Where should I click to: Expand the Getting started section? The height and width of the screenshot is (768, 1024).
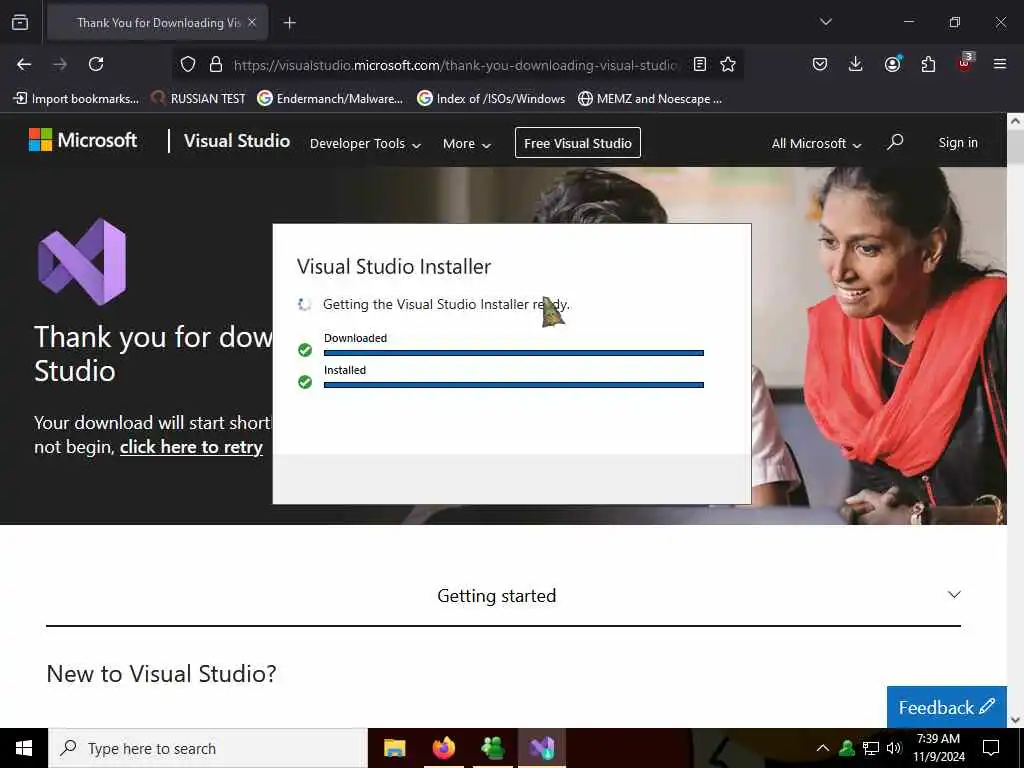pyautogui.click(x=503, y=596)
